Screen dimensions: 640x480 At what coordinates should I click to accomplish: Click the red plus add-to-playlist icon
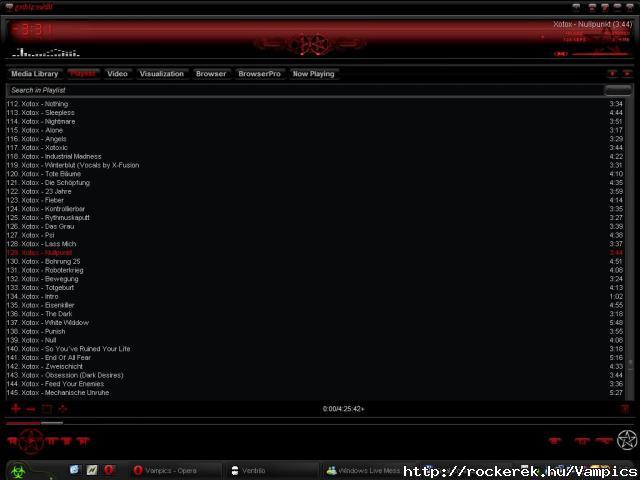click(x=16, y=409)
